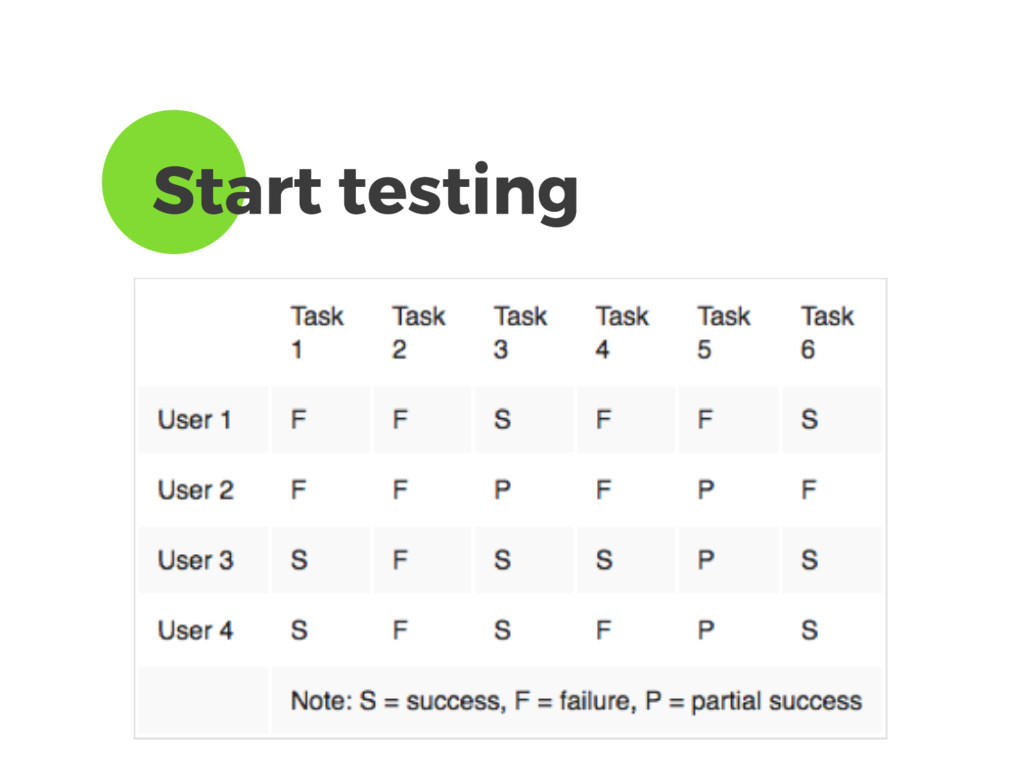Viewport: 1024px width, 768px height.
Task: Select User 2's Task 5 result cell
Action: [x=706, y=490]
